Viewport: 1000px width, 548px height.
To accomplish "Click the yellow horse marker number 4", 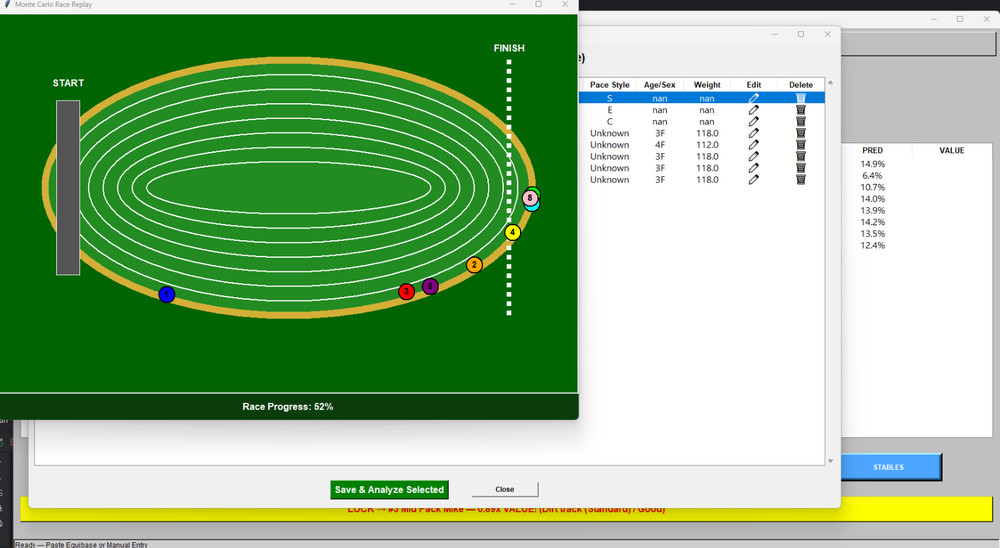I will tap(513, 232).
